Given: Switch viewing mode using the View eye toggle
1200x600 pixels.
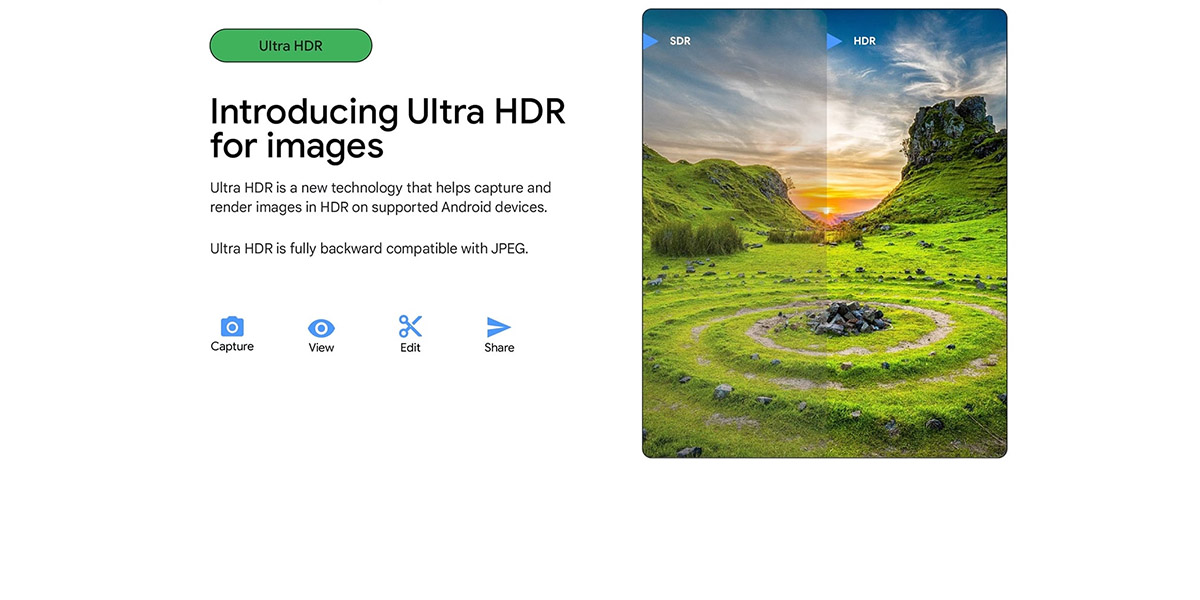Looking at the screenshot, I should [321, 328].
